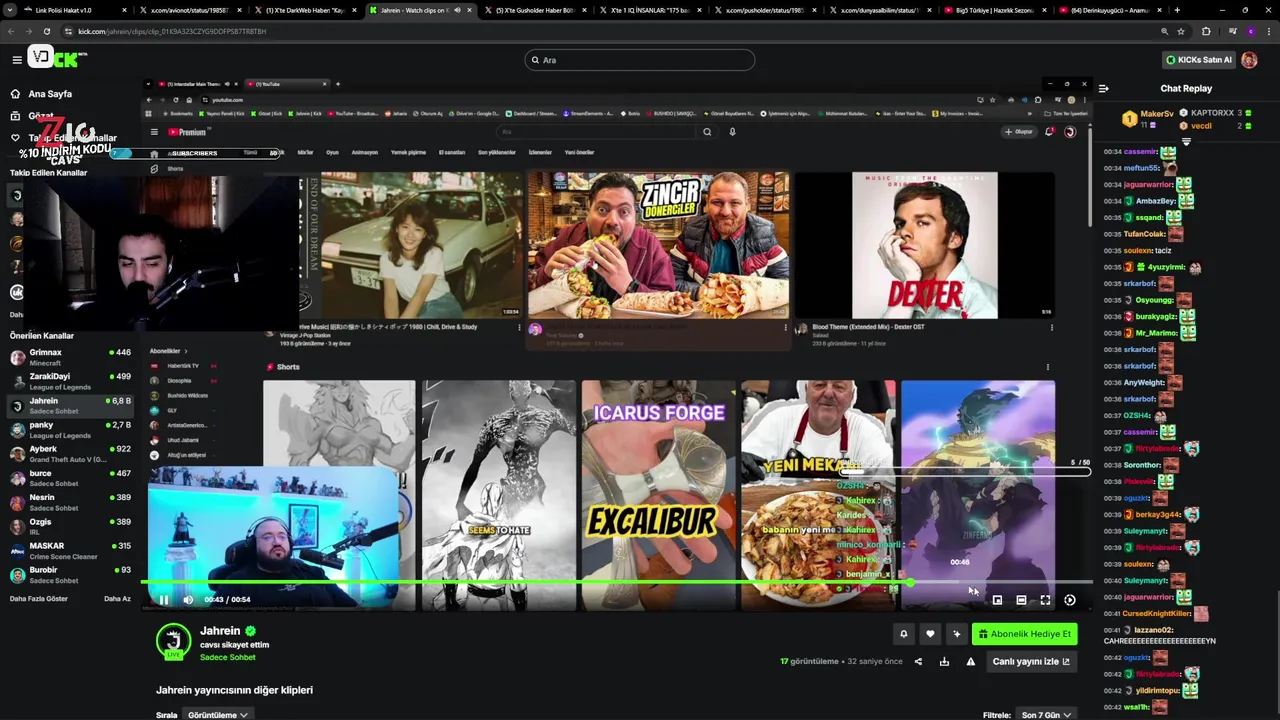Click CursedKnightKiller username in chat
Image resolution: width=1280 pixels, height=720 pixels.
click(1157, 613)
